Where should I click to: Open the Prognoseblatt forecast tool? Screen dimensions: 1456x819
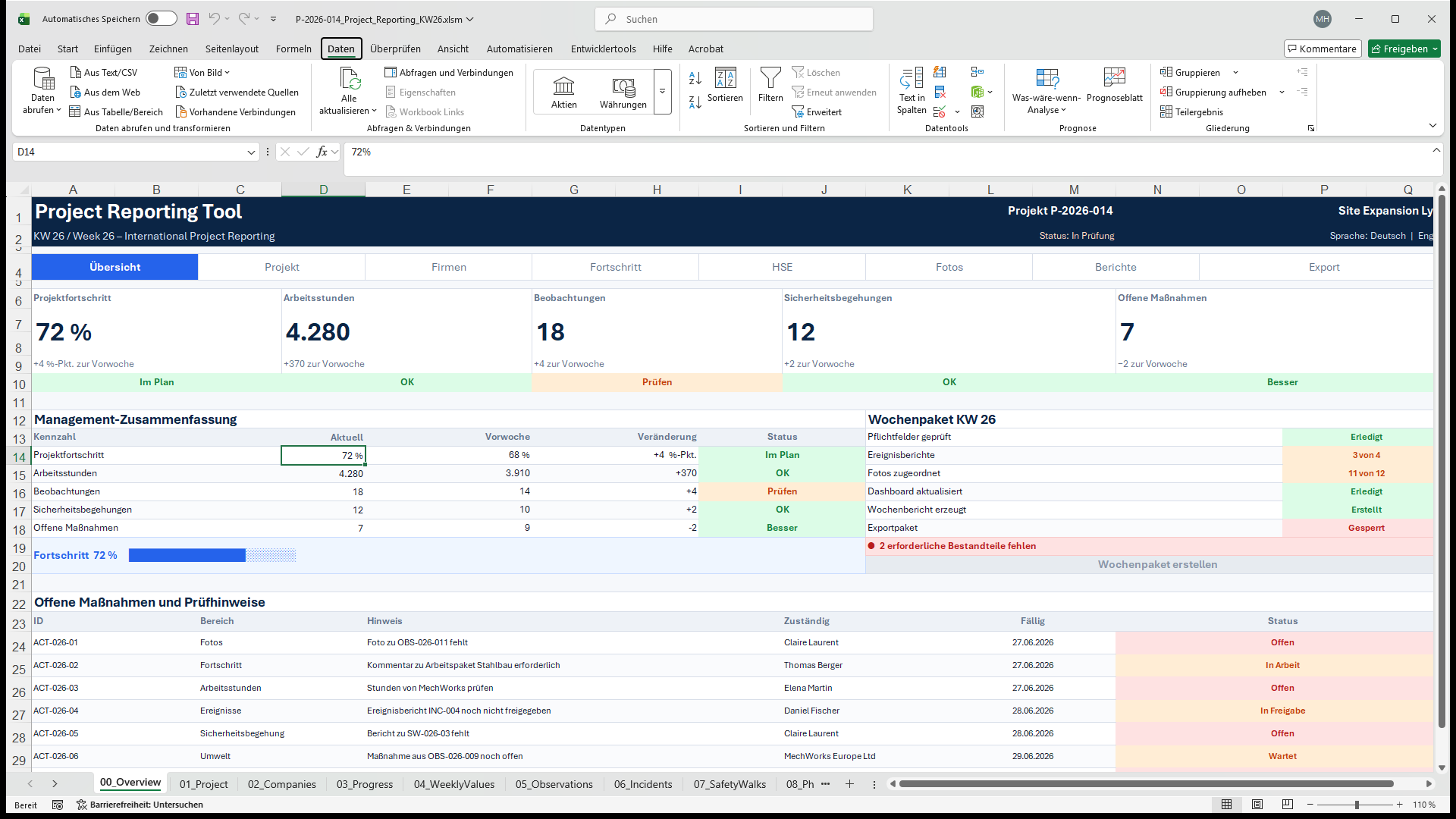pyautogui.click(x=1115, y=85)
